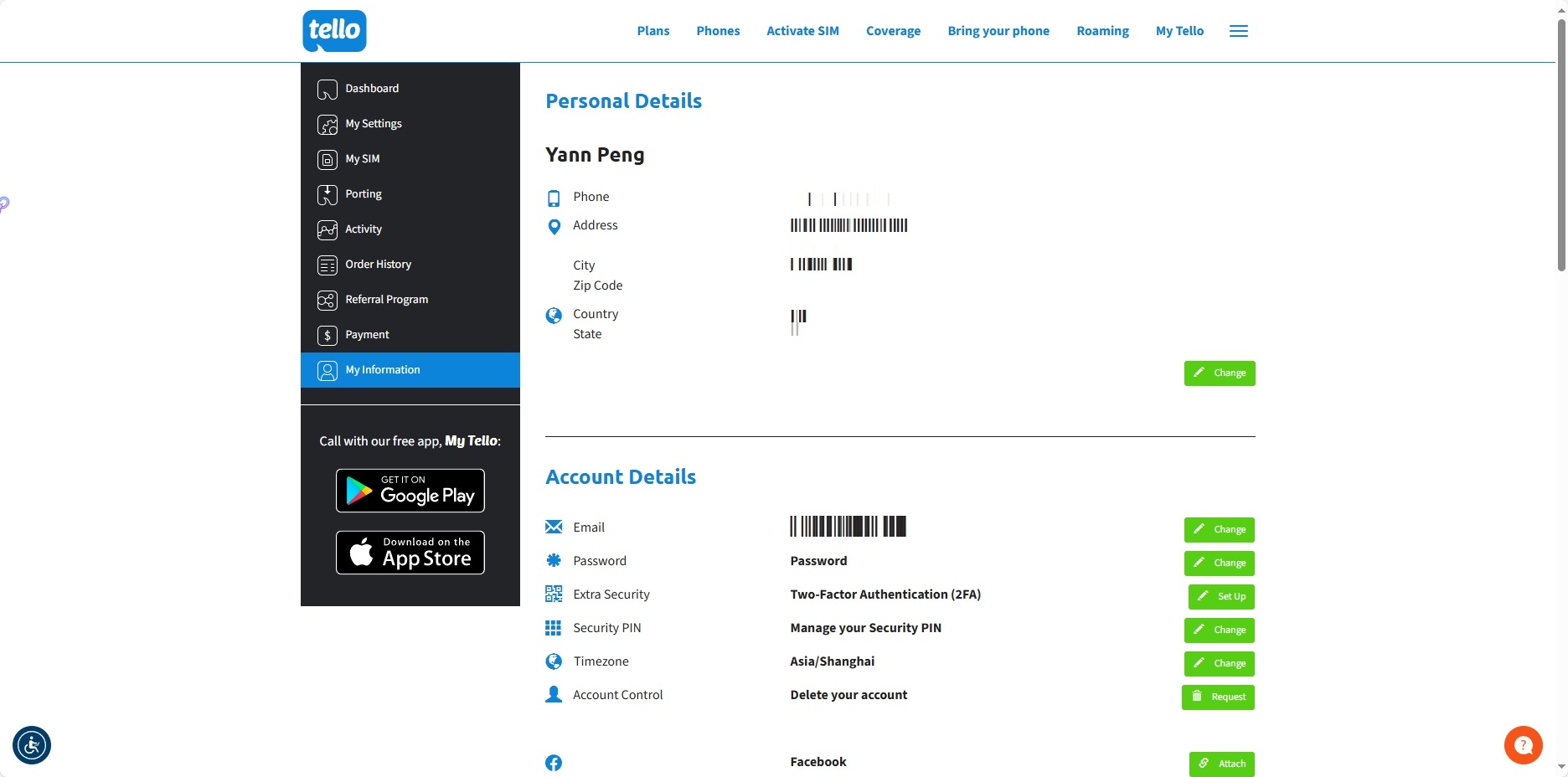Click the envelope icon beside Email
This screenshot has width=1568, height=777.
click(554, 527)
